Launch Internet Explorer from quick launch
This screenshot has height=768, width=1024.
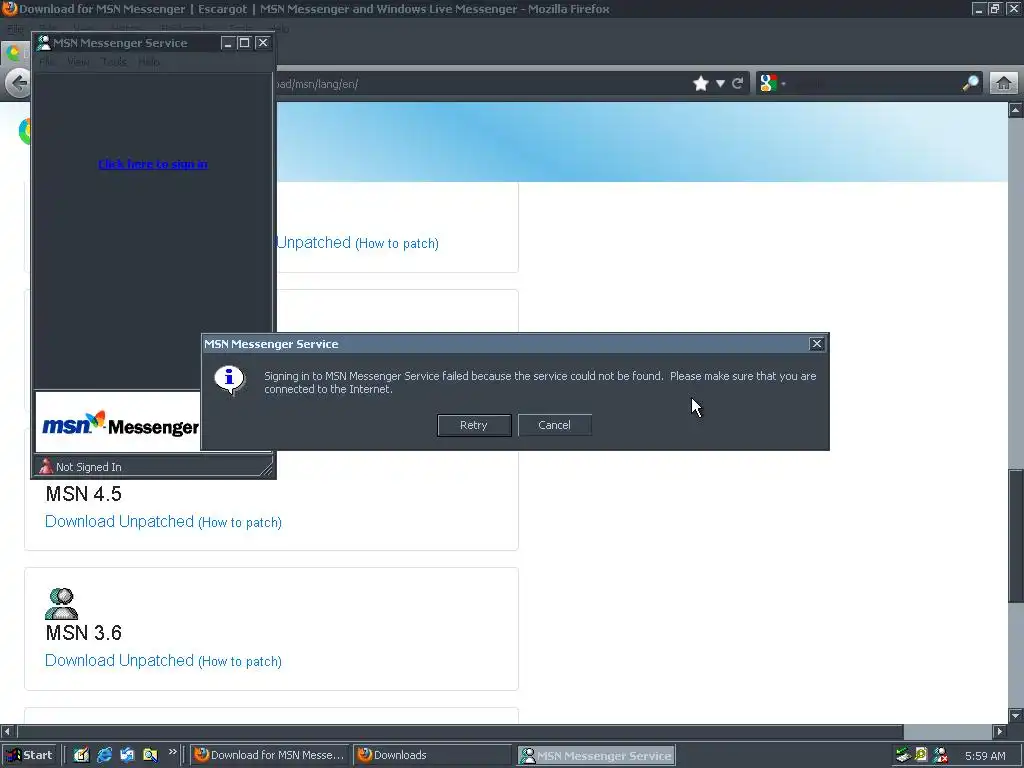pyautogui.click(x=104, y=755)
